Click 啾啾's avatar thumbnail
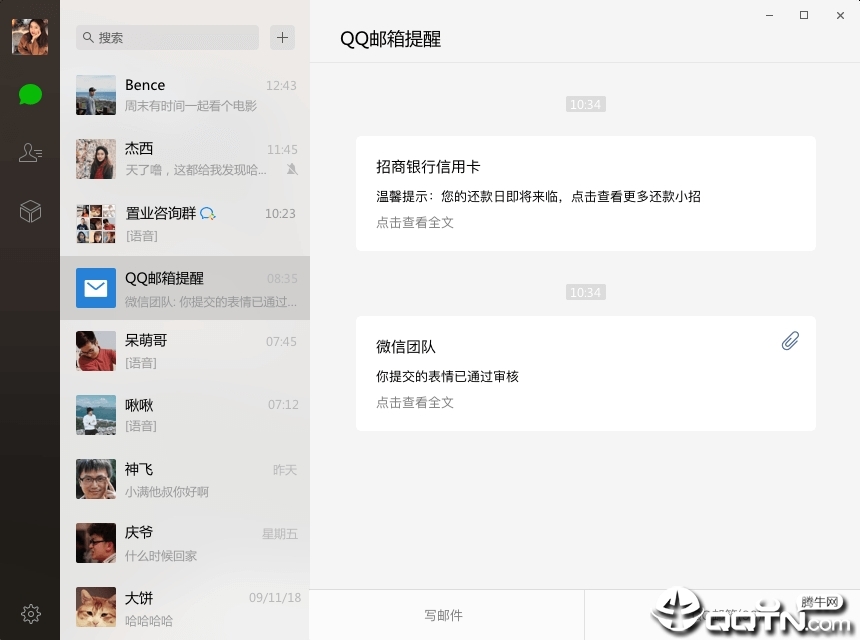Screen dimensions: 860x640 click(x=96, y=415)
